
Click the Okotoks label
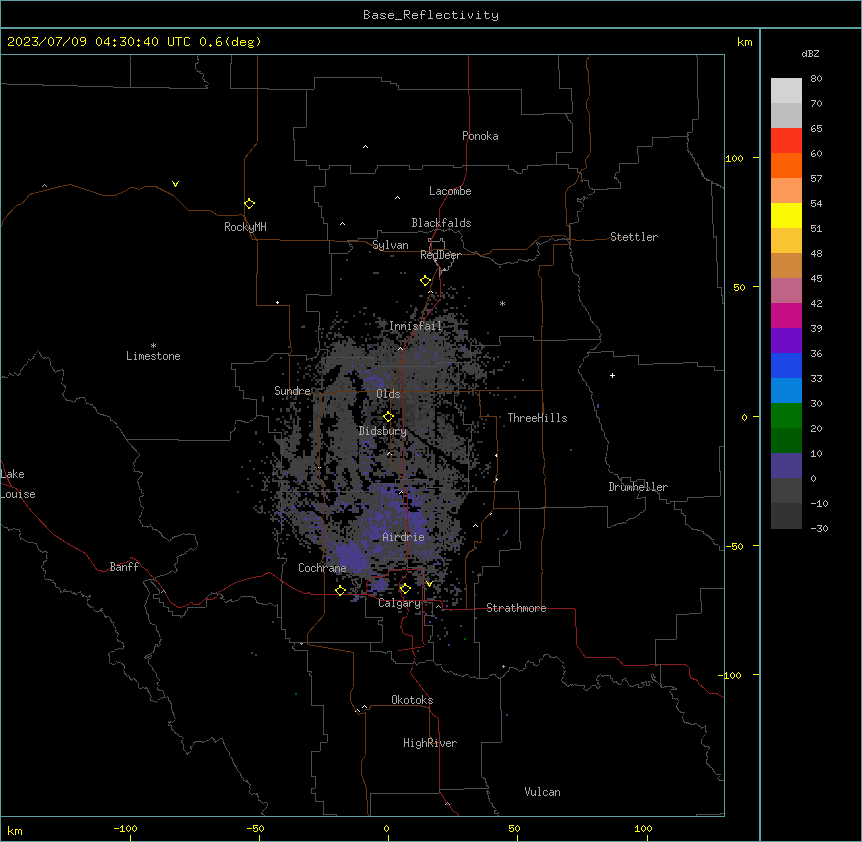coord(412,700)
